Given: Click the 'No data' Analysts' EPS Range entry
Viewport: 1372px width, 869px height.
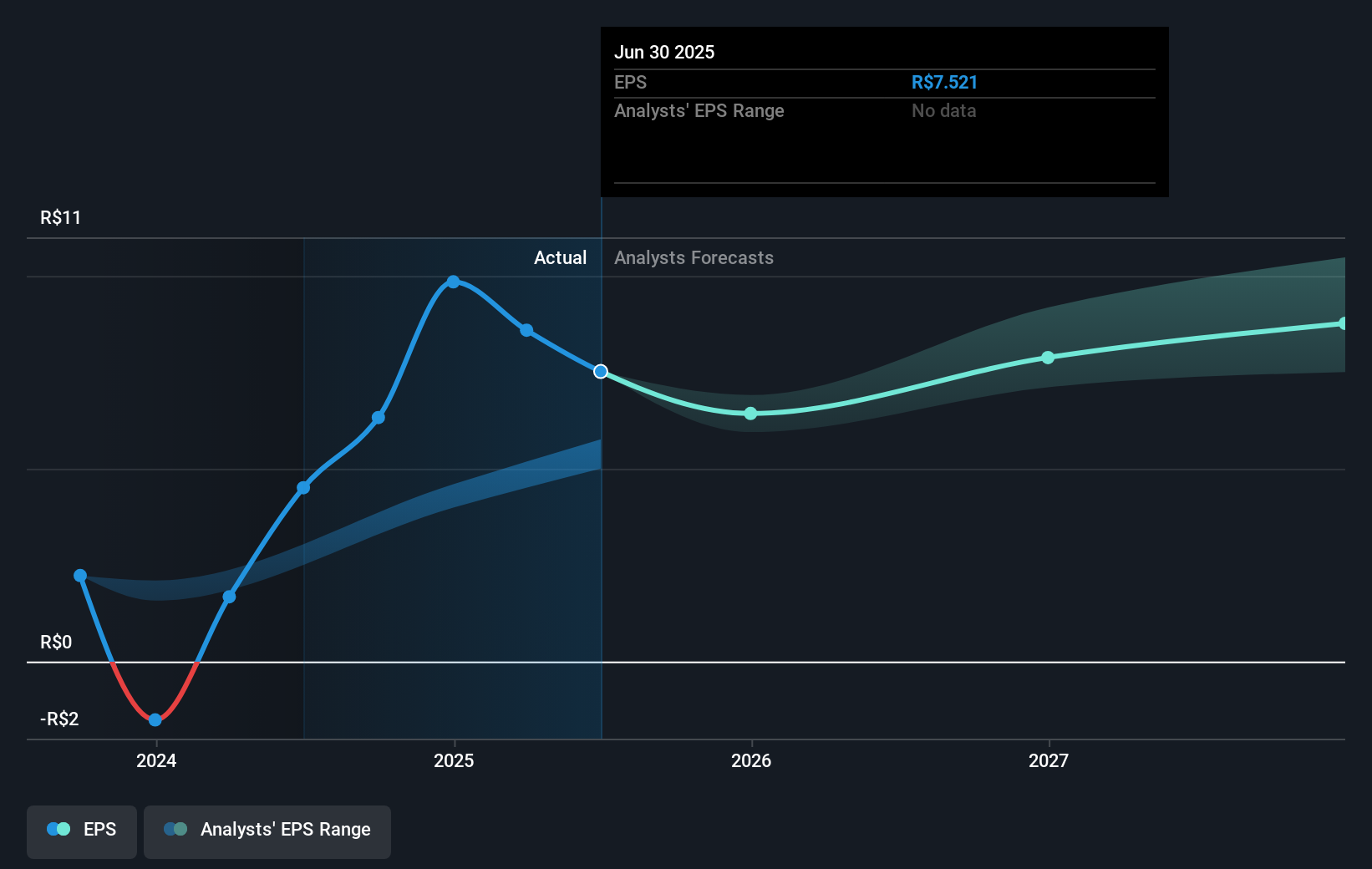Looking at the screenshot, I should coord(943,110).
